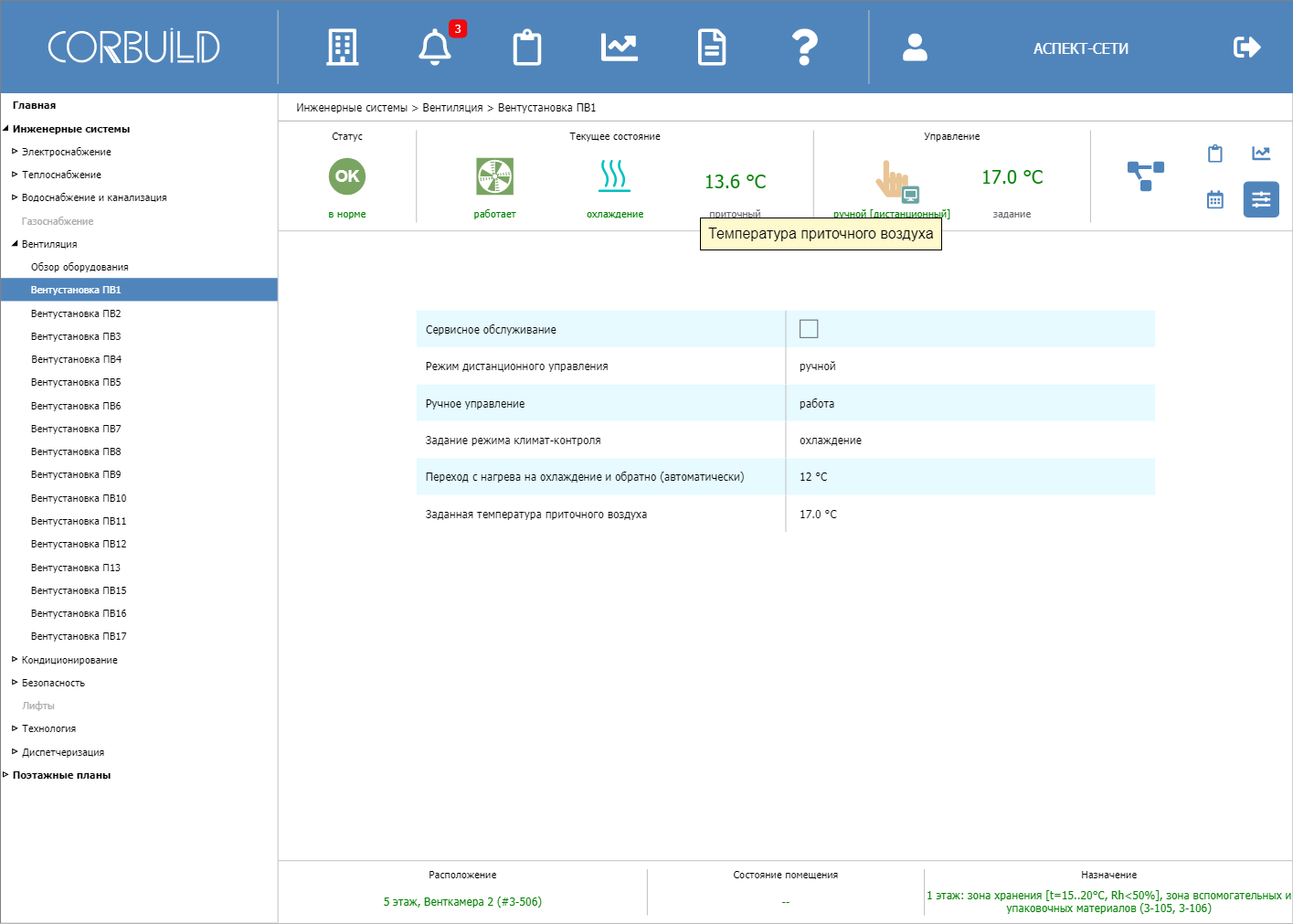Select Вентустановка ПВ16
Viewport: 1293px width, 924px height.
tap(79, 613)
